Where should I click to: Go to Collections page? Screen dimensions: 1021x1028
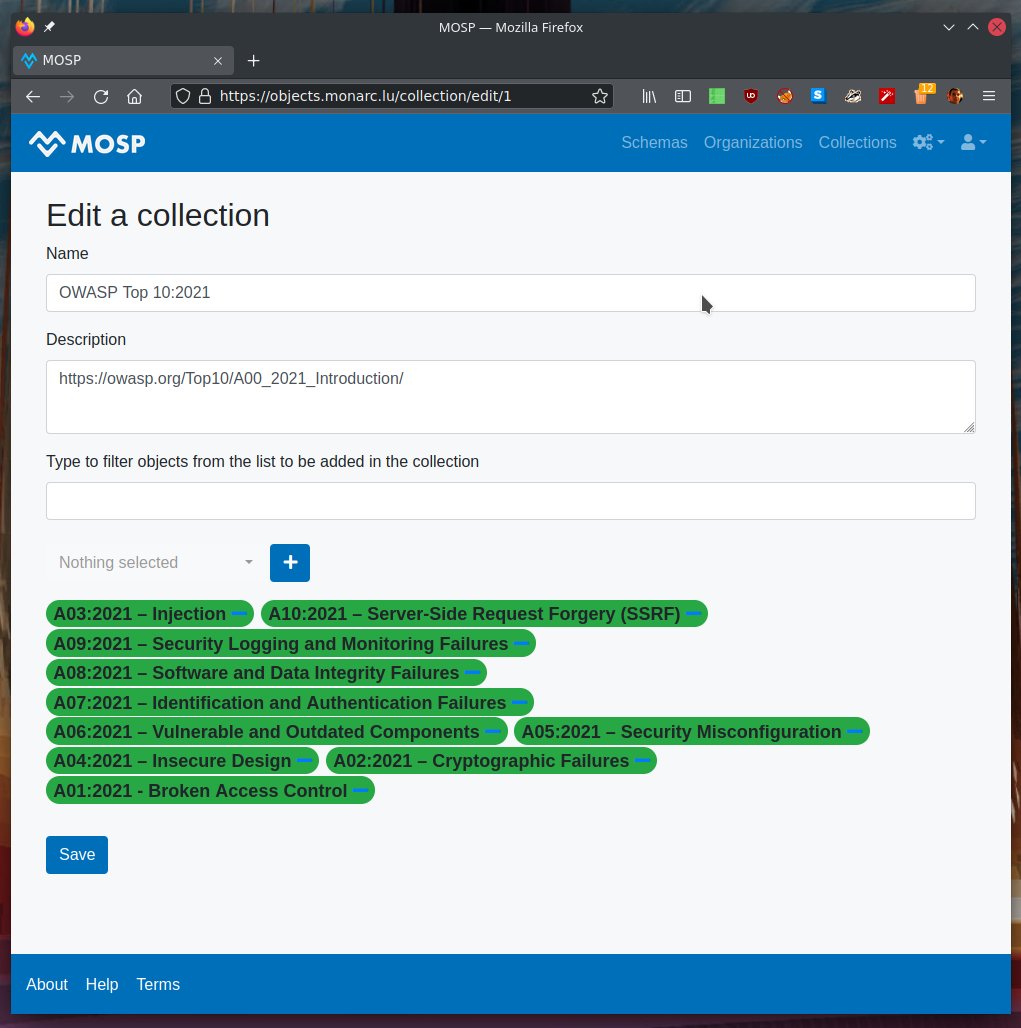click(857, 142)
